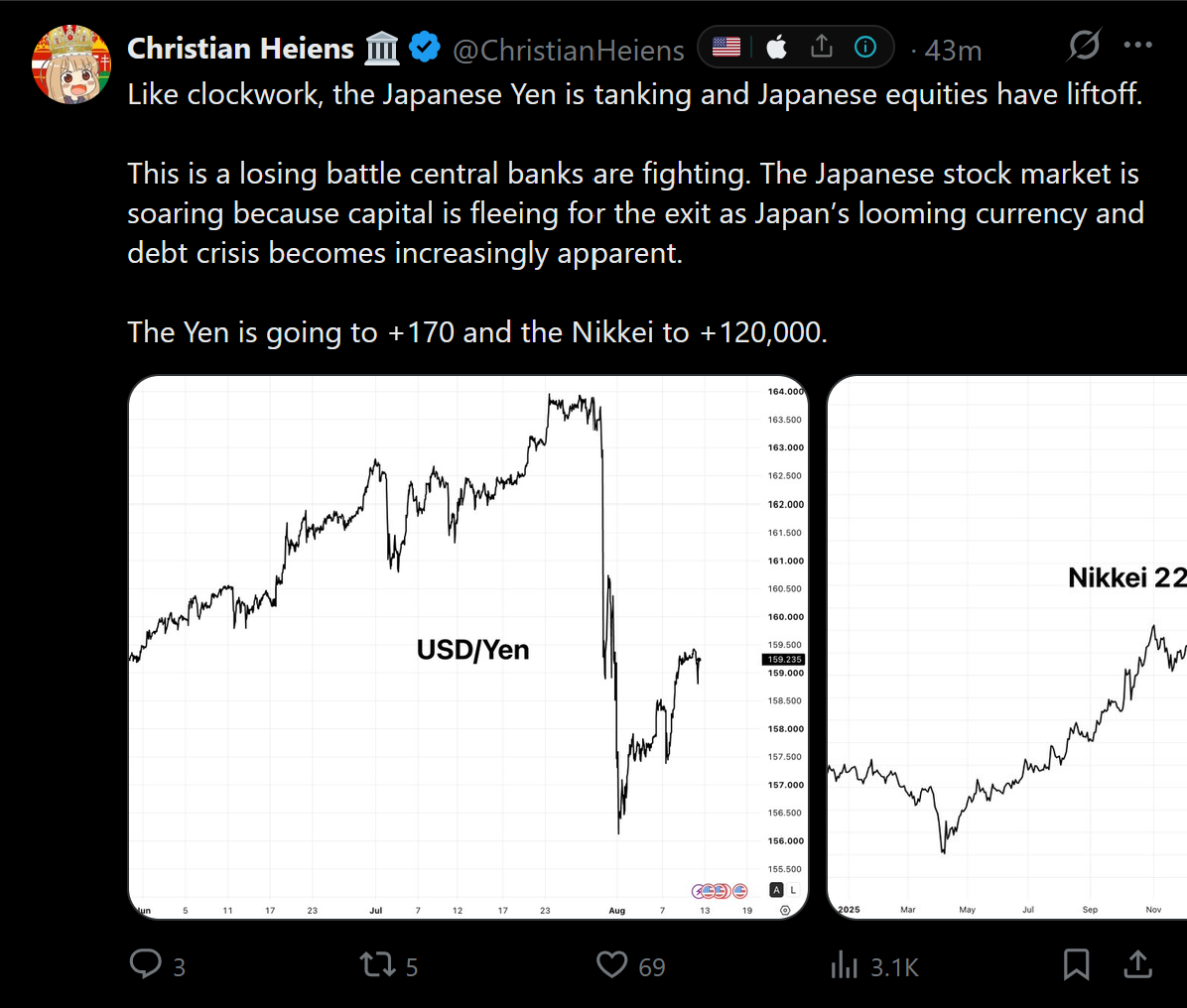Image resolution: width=1187 pixels, height=1008 pixels.
Task: Open the Nikkei 225 chart image
Action: pos(1006,647)
